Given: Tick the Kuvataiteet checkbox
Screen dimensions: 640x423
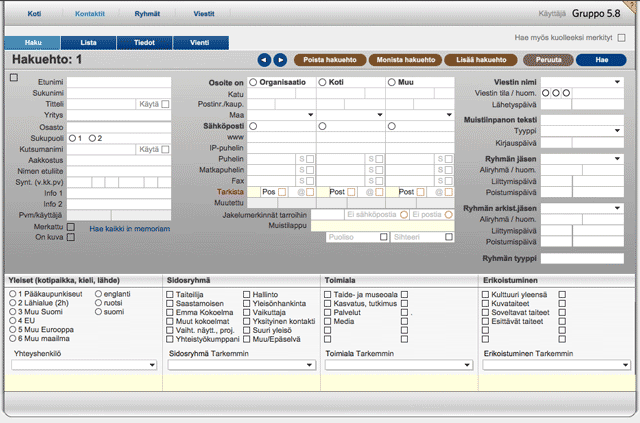Looking at the screenshot, I should pos(485,303).
